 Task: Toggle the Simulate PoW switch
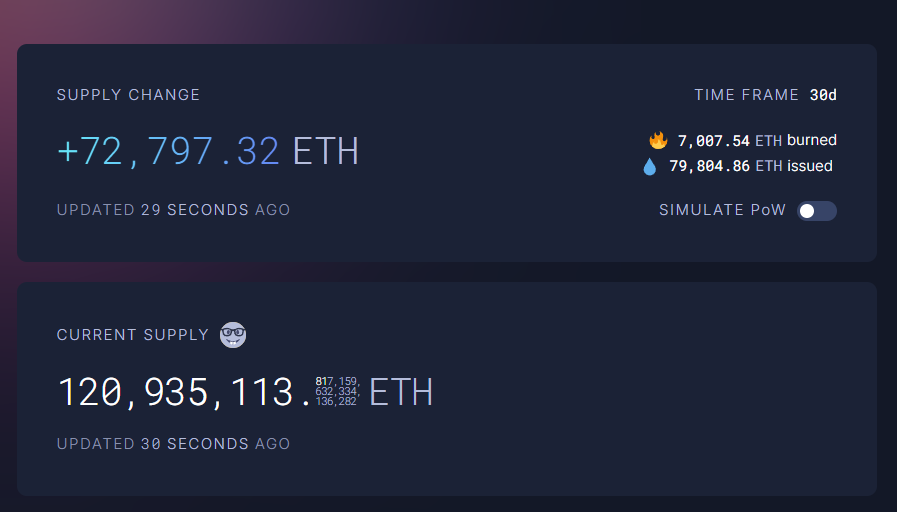pyautogui.click(x=817, y=211)
